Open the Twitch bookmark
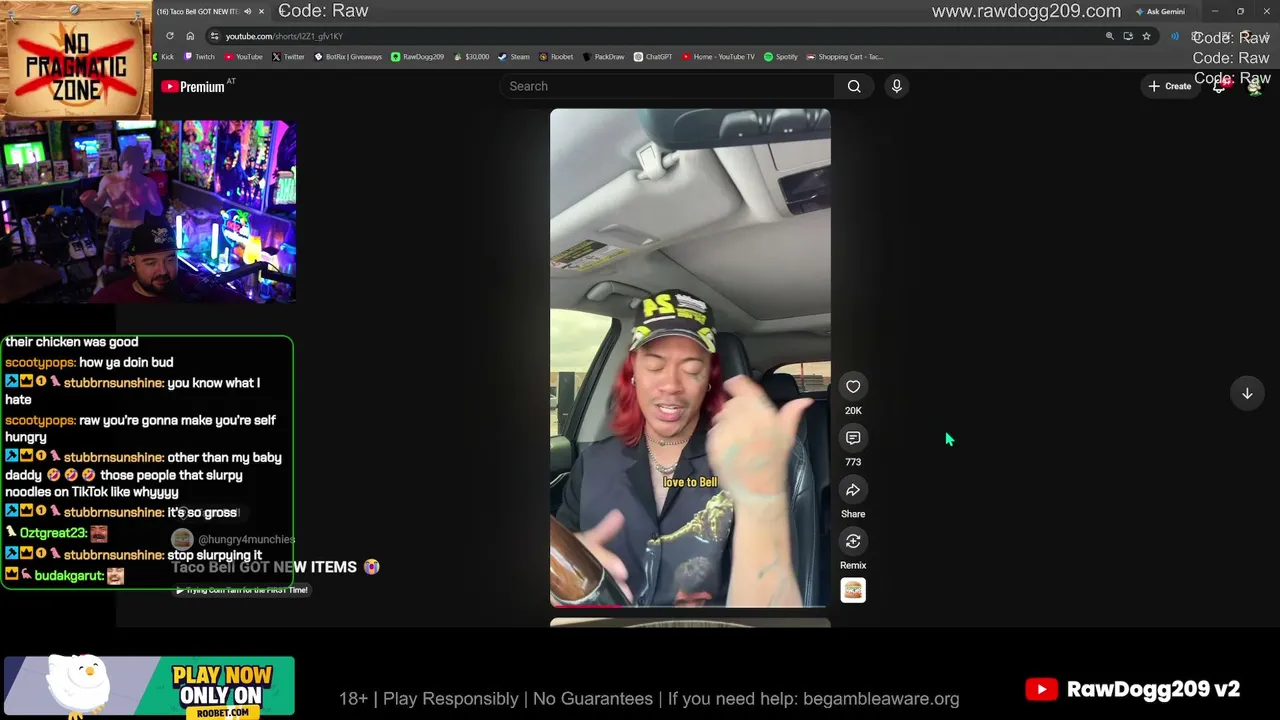The height and width of the screenshot is (720, 1280). [x=199, y=57]
